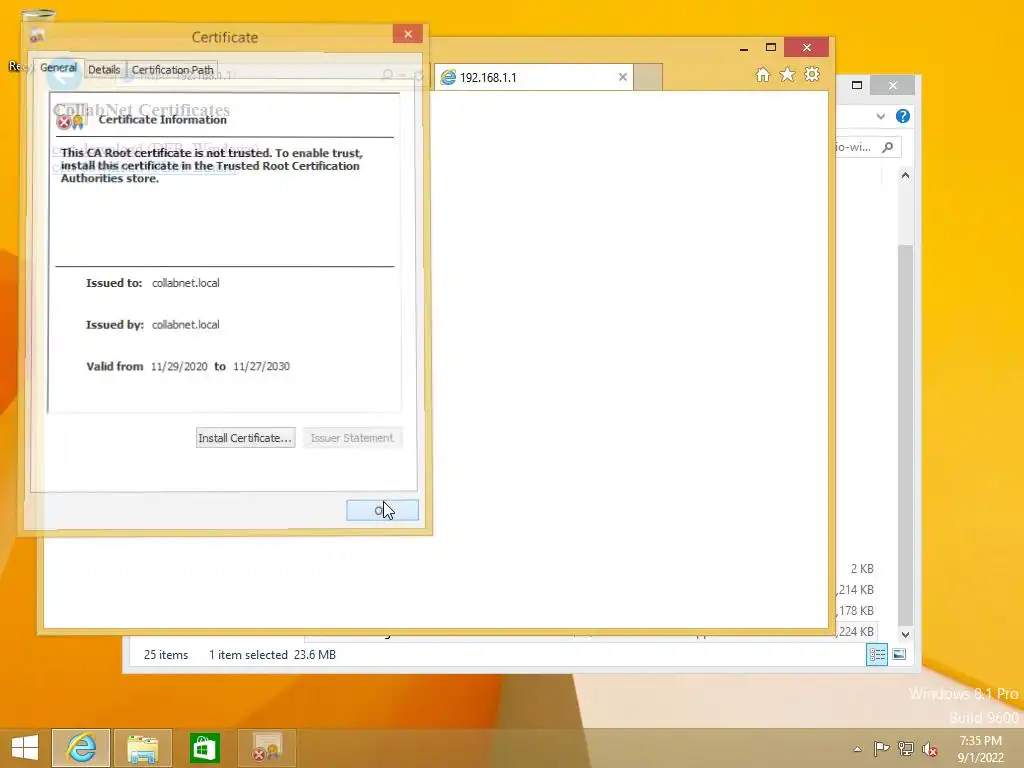The height and width of the screenshot is (768, 1024).
Task: Maximize the Internet Explorer window
Action: [x=771, y=48]
